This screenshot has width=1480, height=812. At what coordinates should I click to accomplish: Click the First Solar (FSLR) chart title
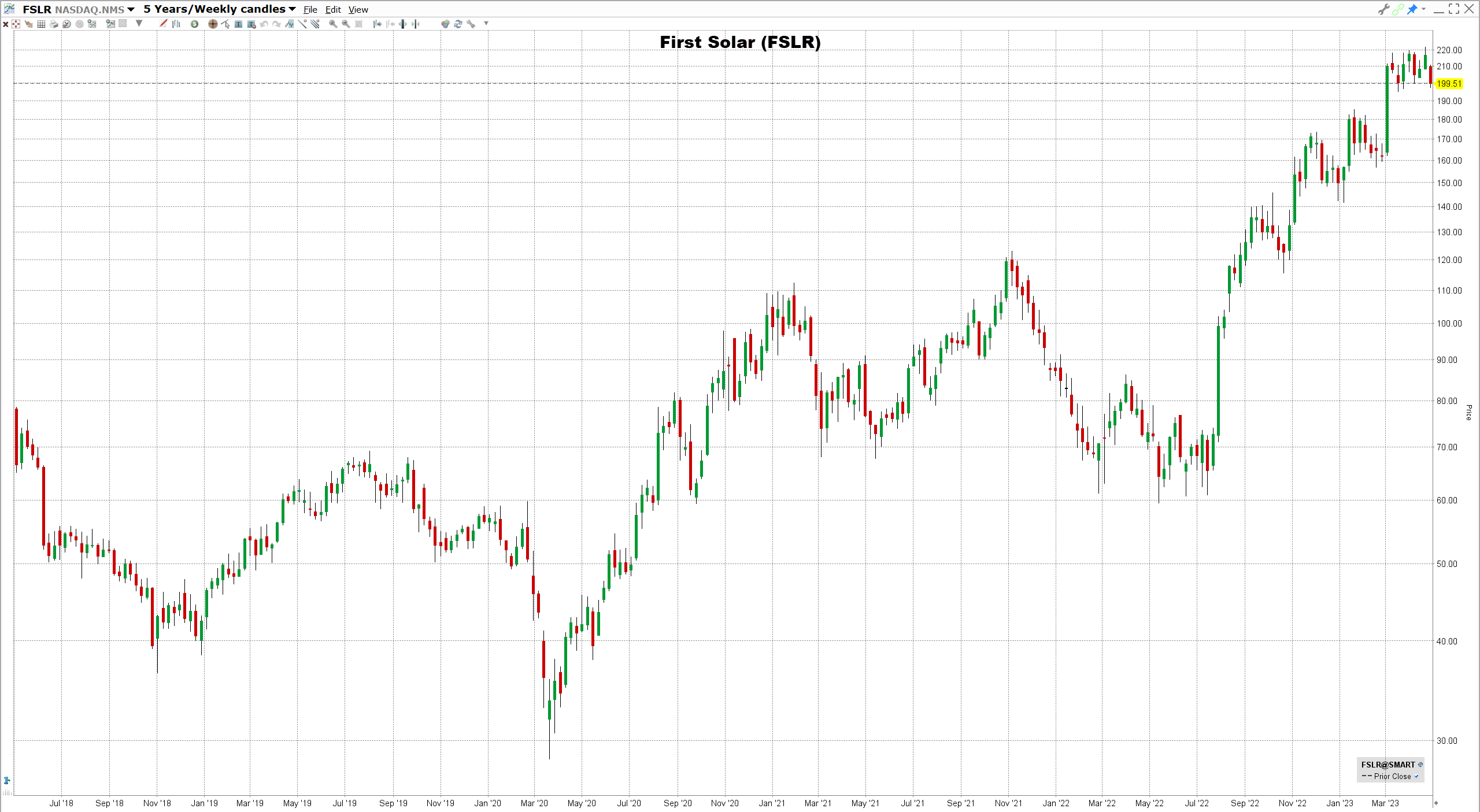(740, 42)
